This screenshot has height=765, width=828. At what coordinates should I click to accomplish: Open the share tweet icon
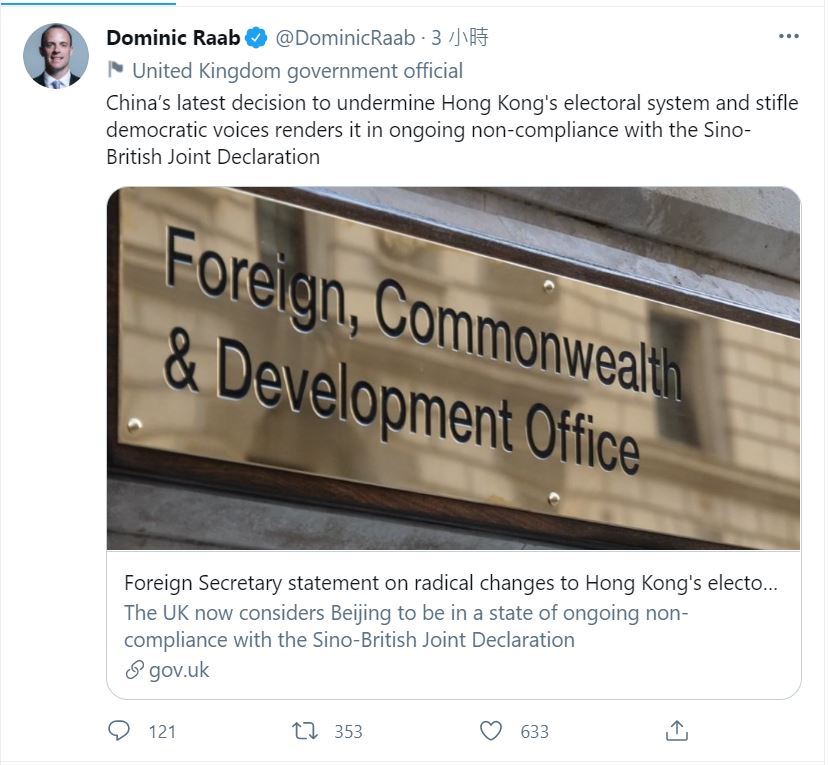pyautogui.click(x=677, y=731)
